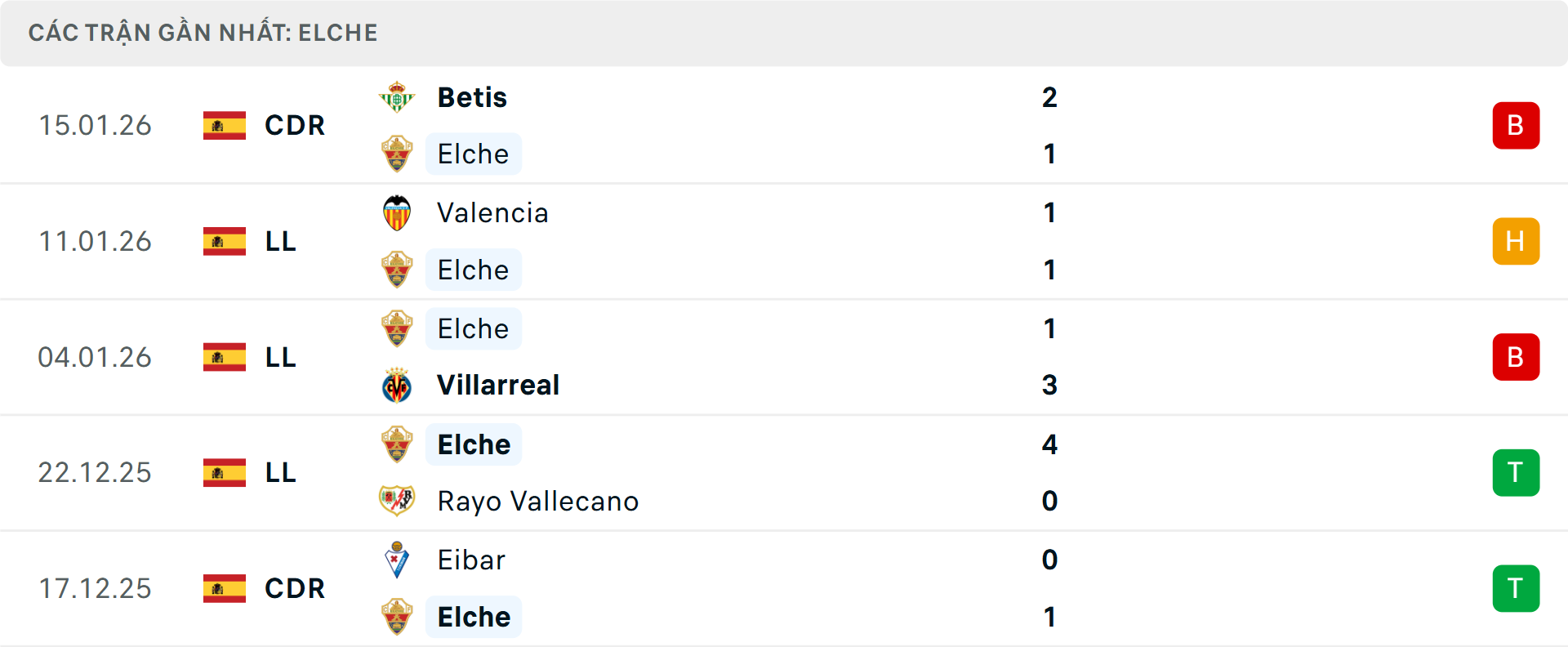Click the Rayo Vallecano crest icon
1568x647 pixels.
pos(397,501)
